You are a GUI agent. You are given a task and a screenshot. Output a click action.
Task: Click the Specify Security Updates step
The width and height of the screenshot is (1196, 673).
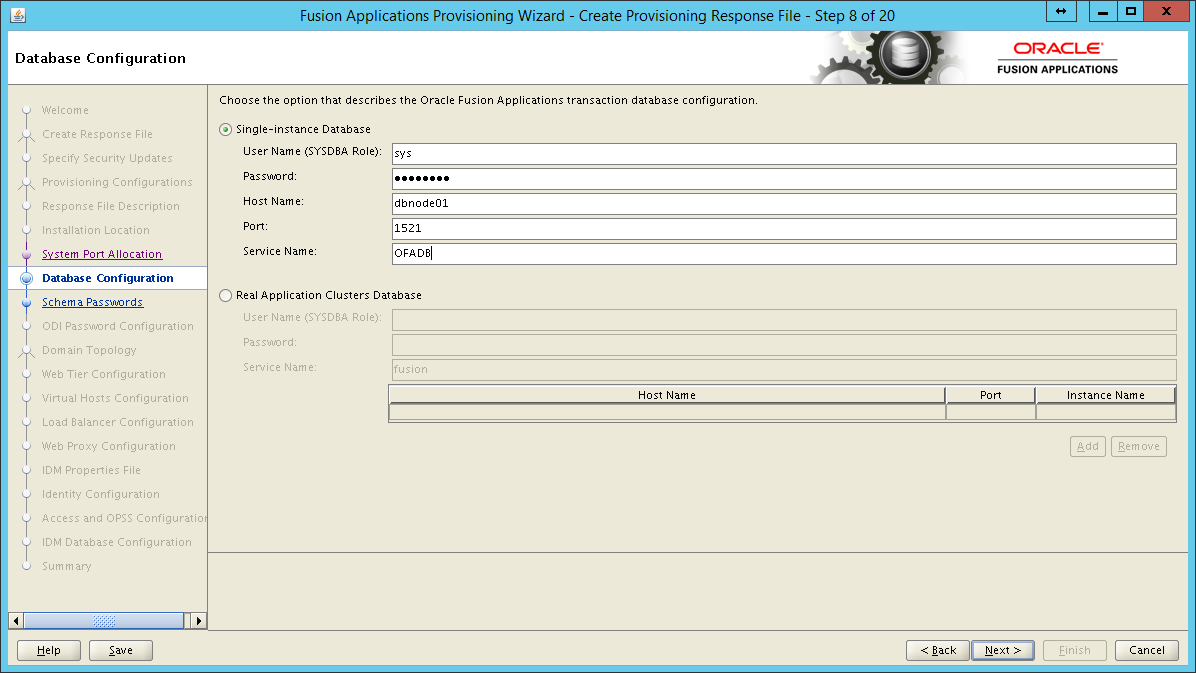coord(107,159)
